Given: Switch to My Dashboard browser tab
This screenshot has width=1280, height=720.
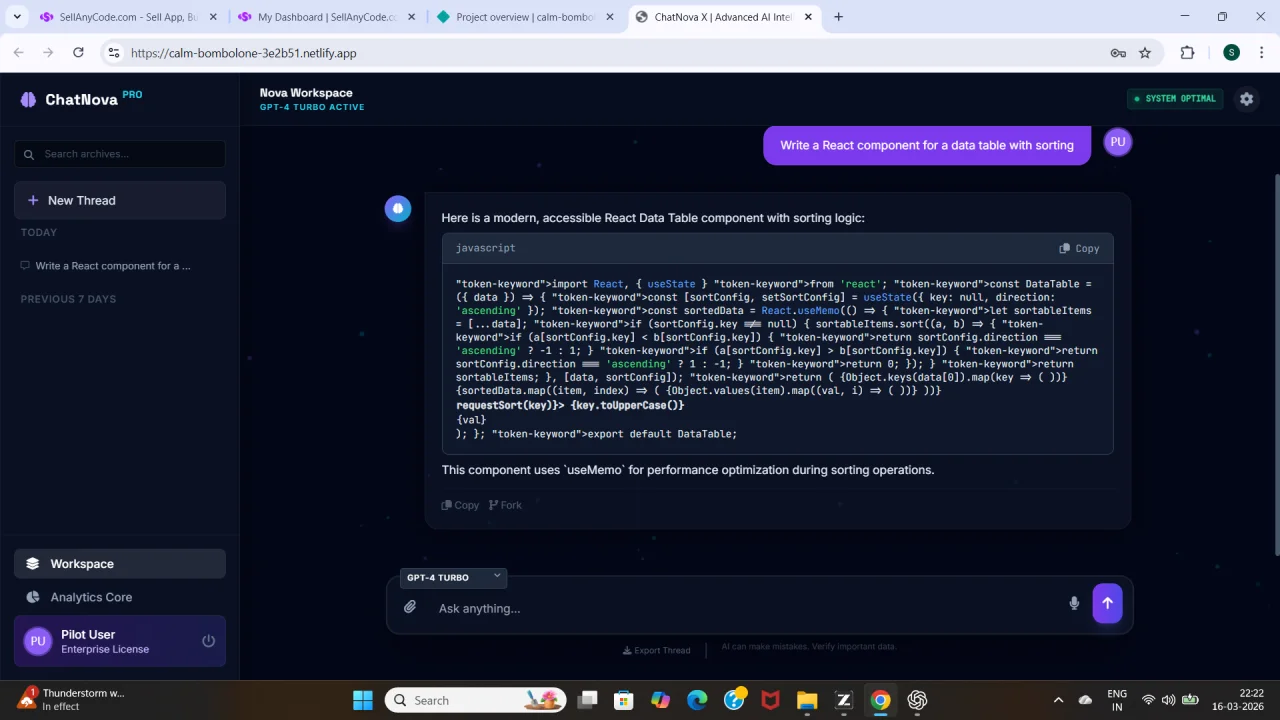Looking at the screenshot, I should 325,17.
